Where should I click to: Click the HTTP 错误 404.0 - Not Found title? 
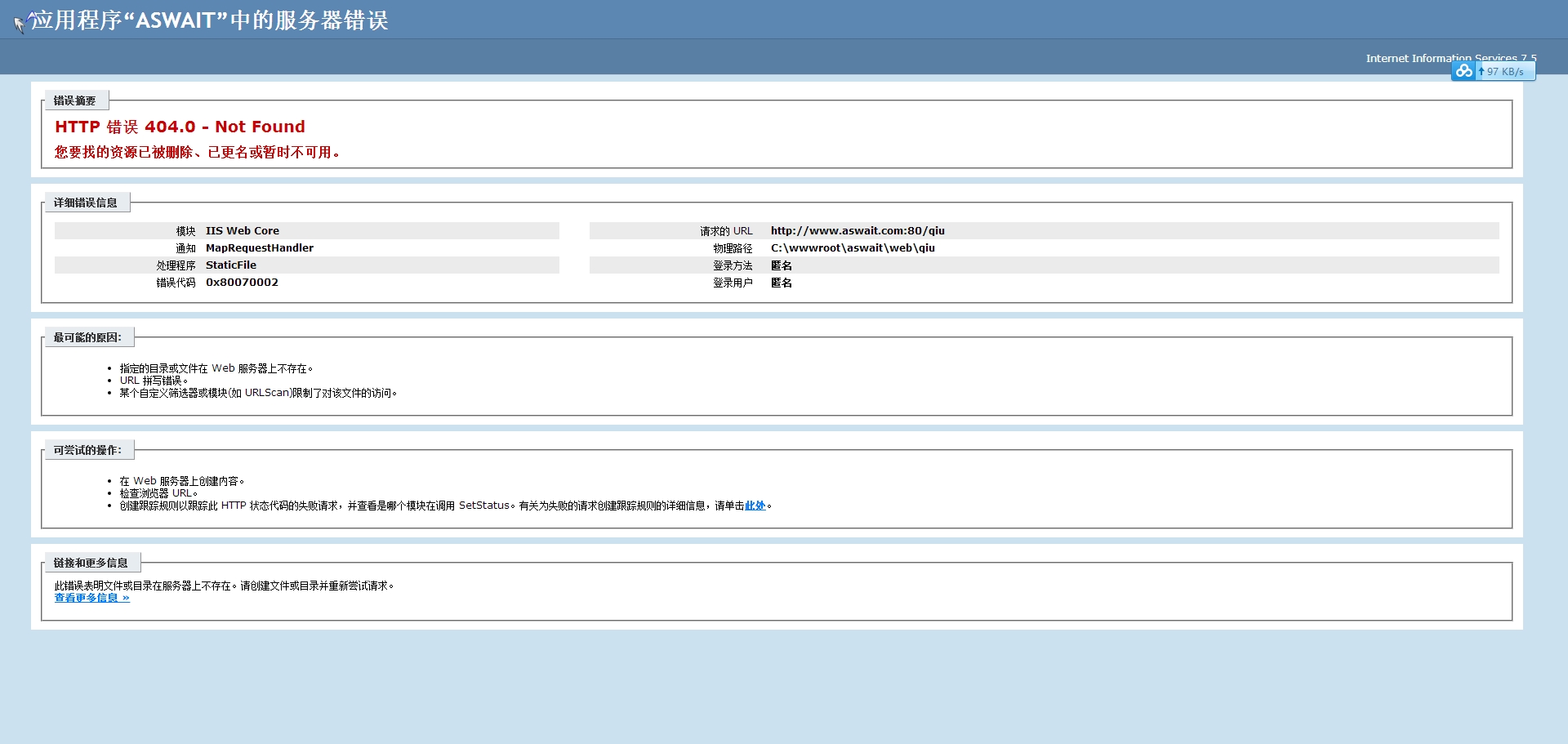pos(180,127)
